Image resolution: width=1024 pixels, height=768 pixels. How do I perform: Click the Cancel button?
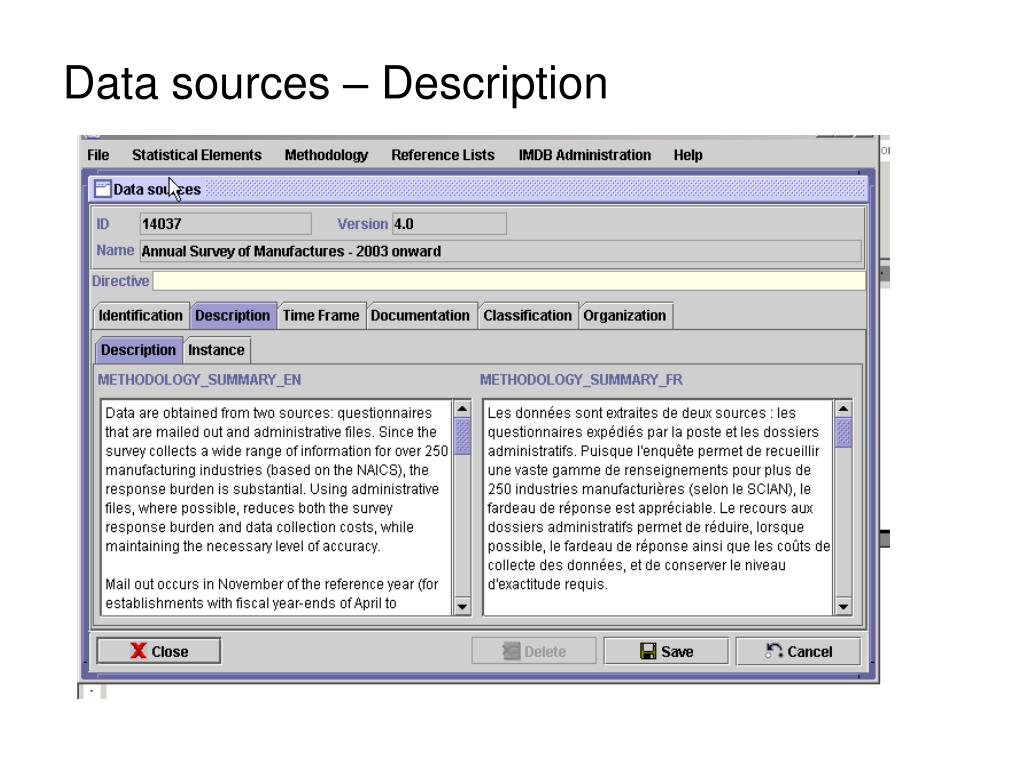tap(798, 651)
